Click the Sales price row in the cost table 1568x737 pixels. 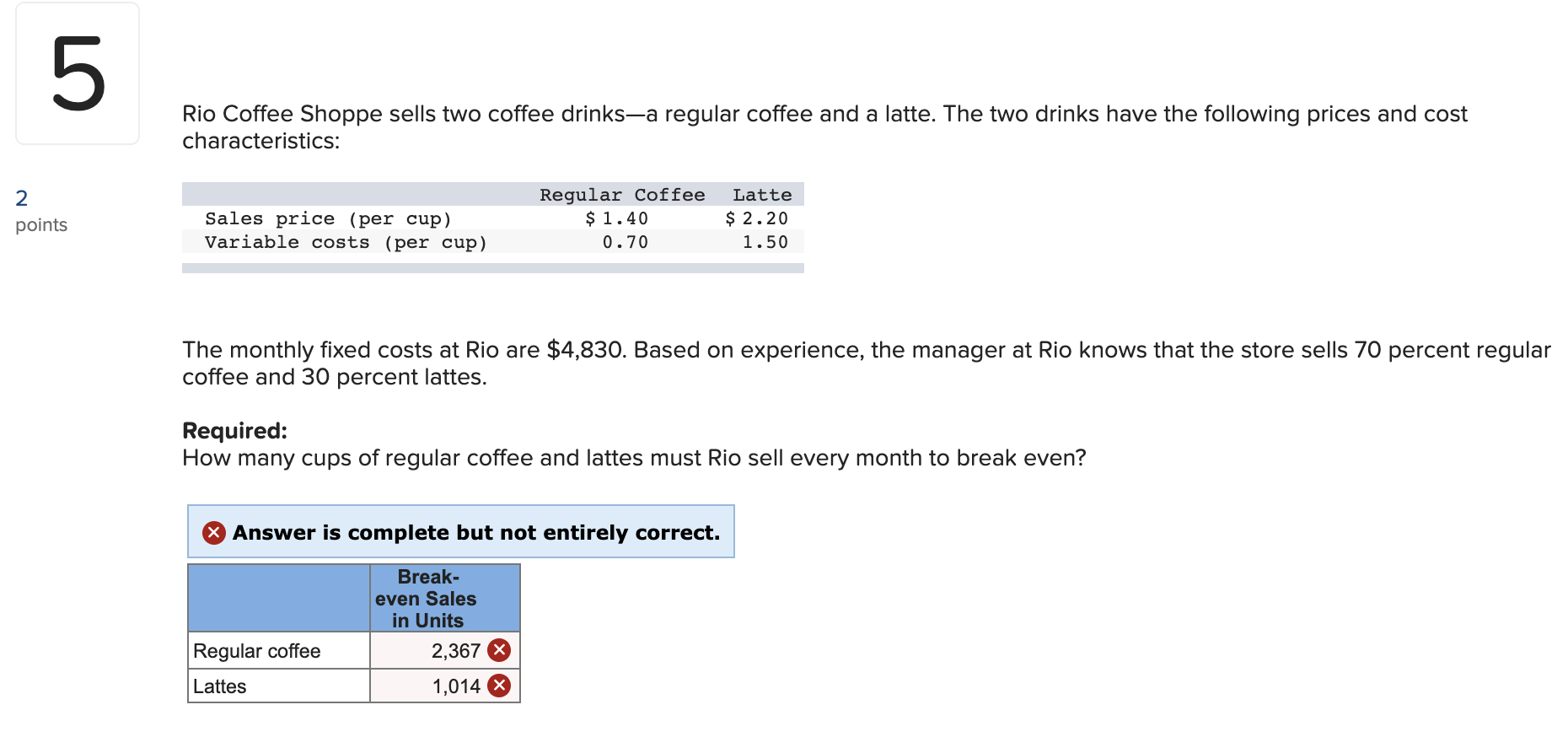(x=329, y=218)
